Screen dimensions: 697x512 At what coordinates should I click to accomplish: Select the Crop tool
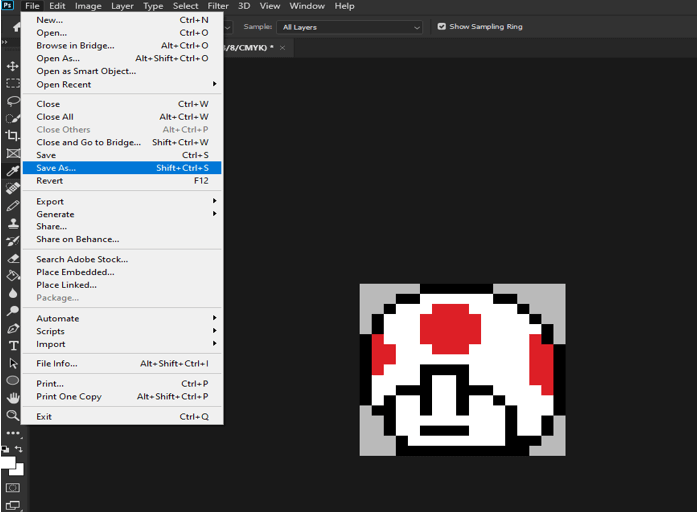13,136
